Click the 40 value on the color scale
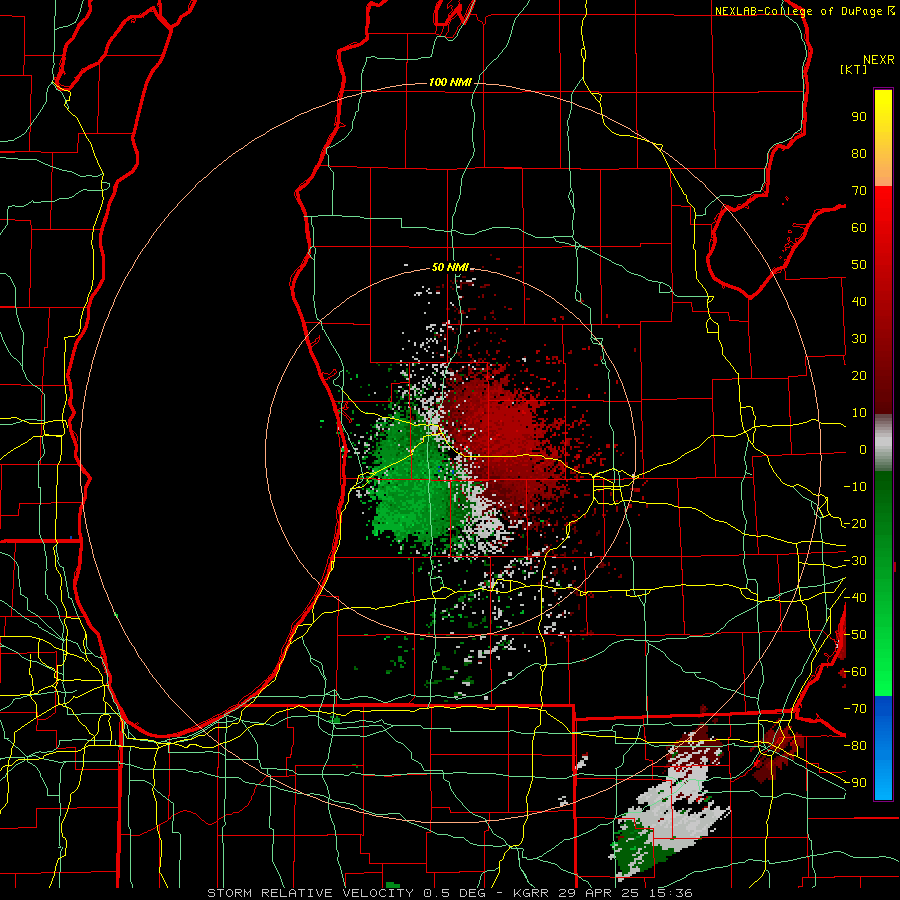The image size is (900, 900). click(859, 302)
